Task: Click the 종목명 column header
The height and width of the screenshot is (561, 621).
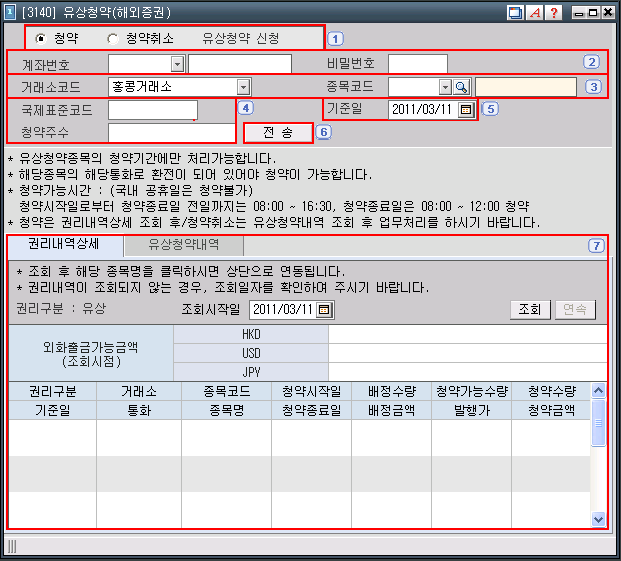Action: pos(227,410)
